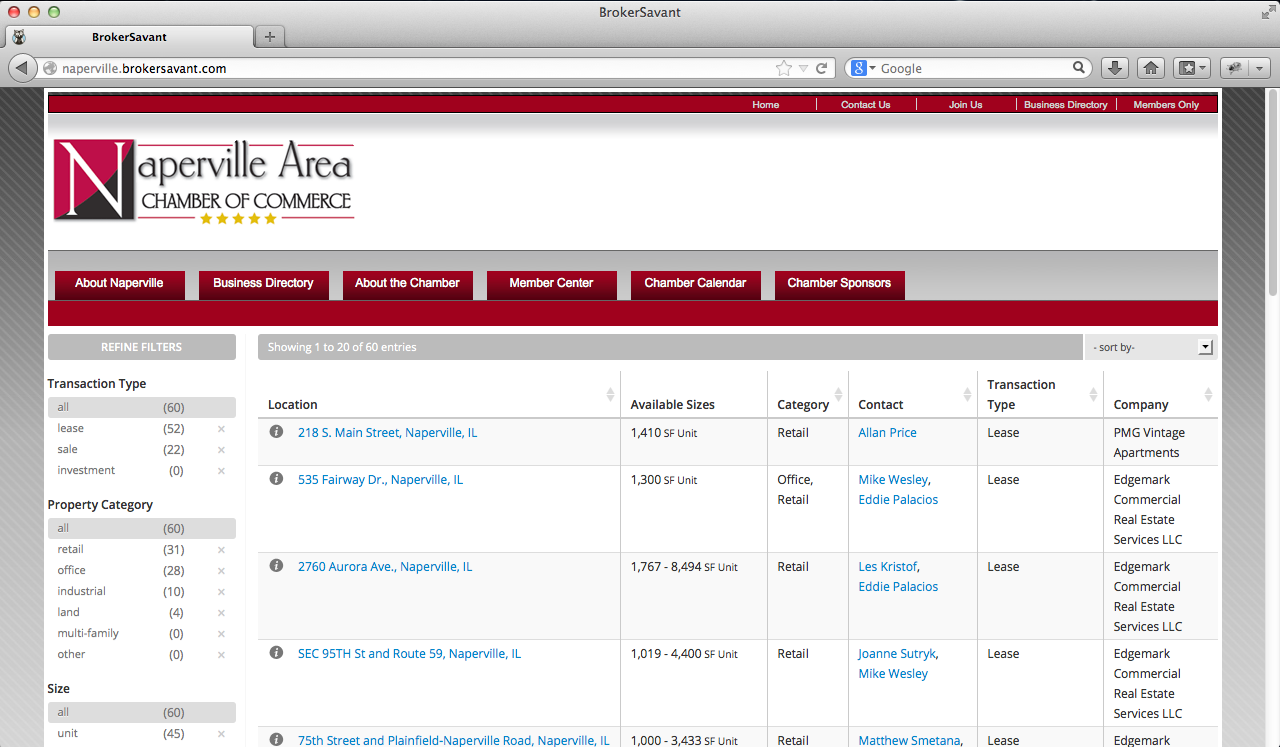Viewport: 1280px width, 747px height.
Task: Click the Join Us link
Action: [x=966, y=105]
